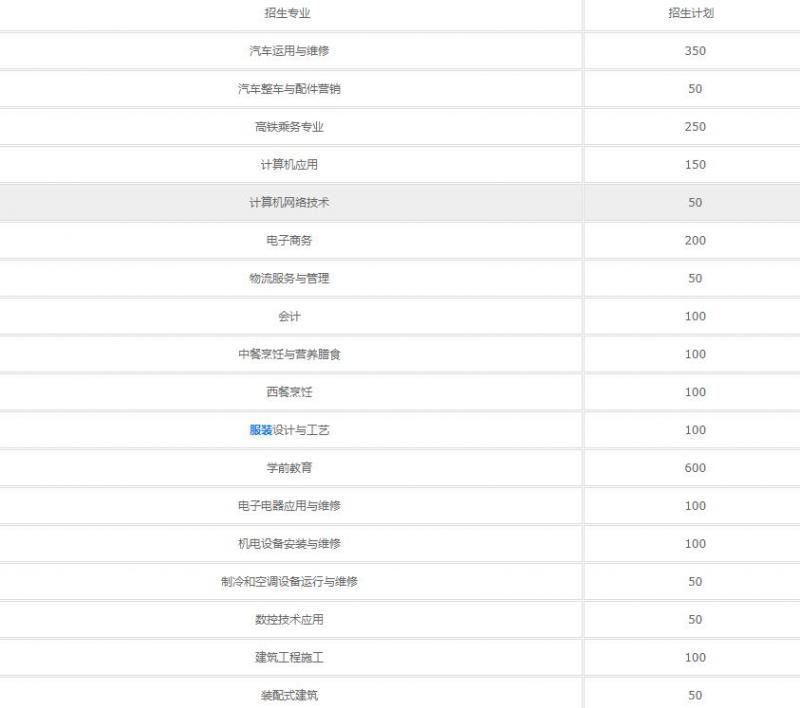
Task: Click the 电子商务 major text
Action: (288, 241)
